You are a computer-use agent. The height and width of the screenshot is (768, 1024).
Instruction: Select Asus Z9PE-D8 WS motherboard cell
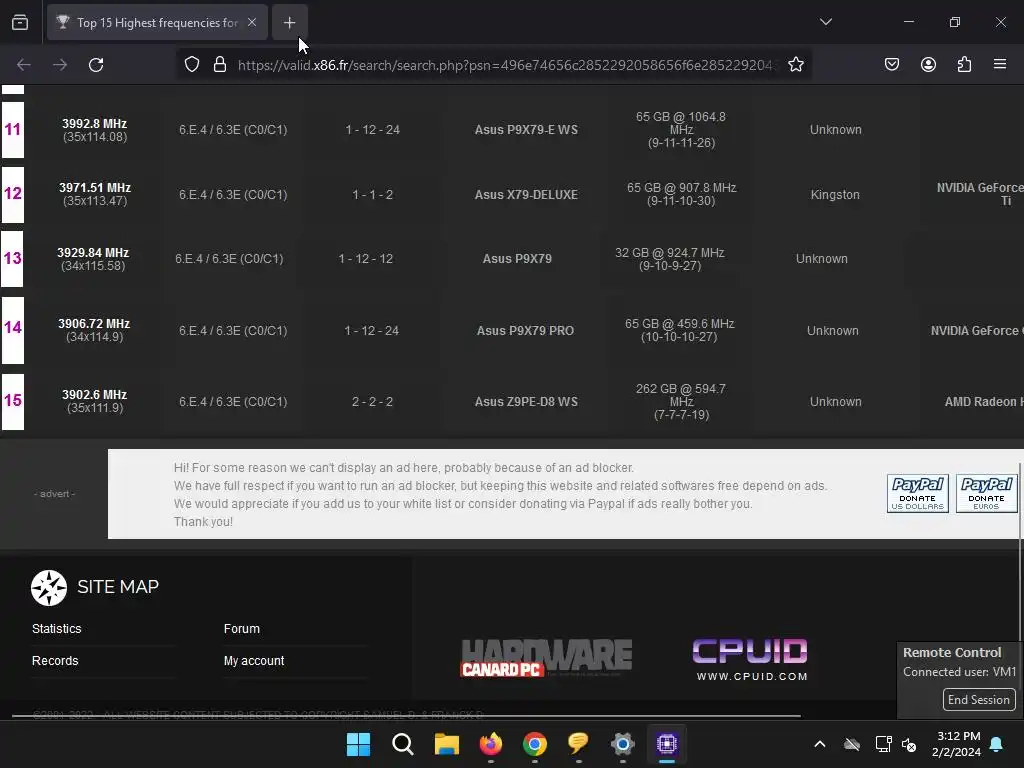(526, 402)
